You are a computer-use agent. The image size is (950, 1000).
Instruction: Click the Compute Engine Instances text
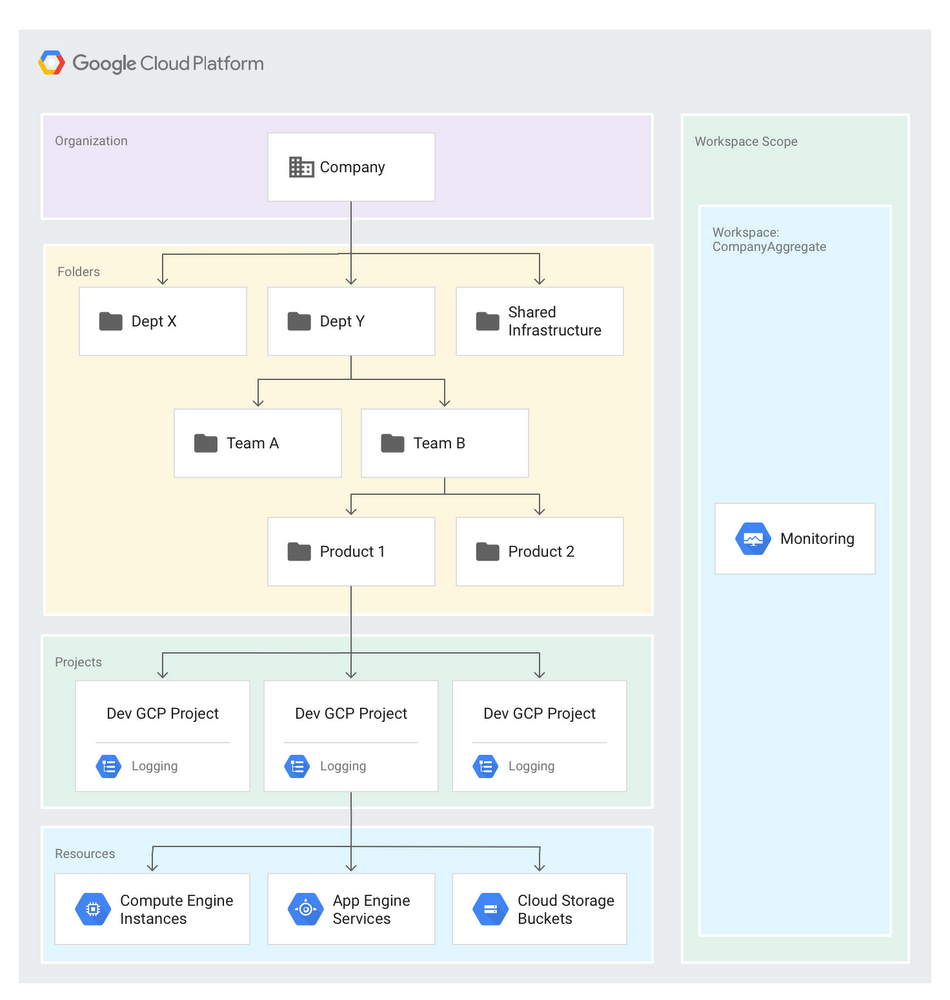tap(177, 909)
